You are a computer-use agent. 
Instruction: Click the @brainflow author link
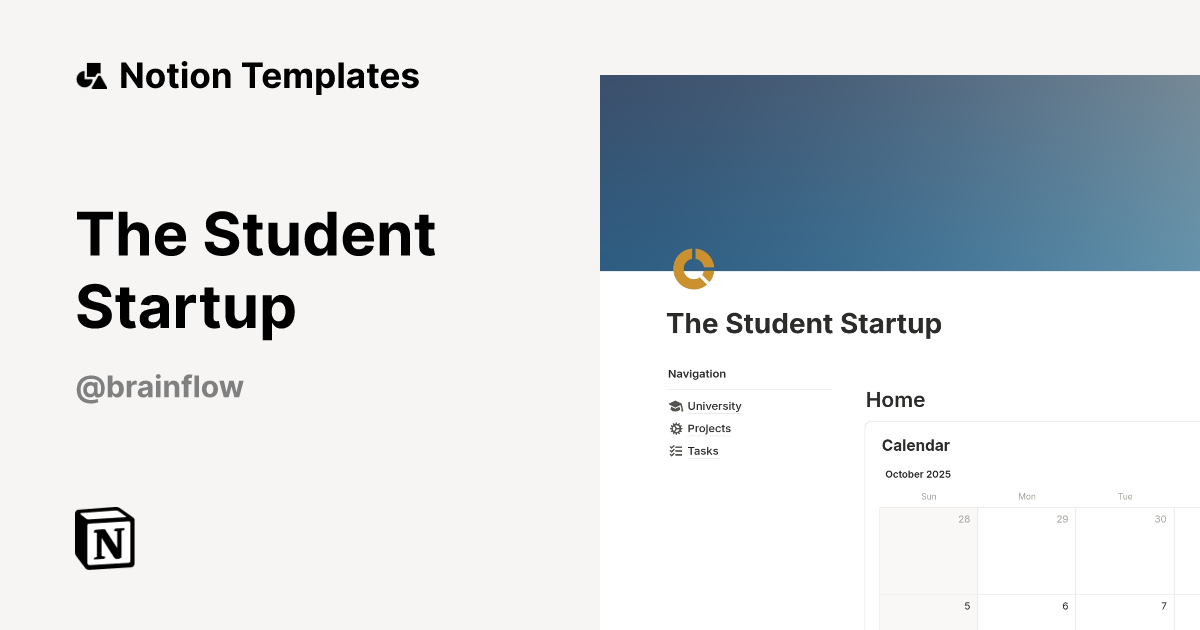pos(158,386)
